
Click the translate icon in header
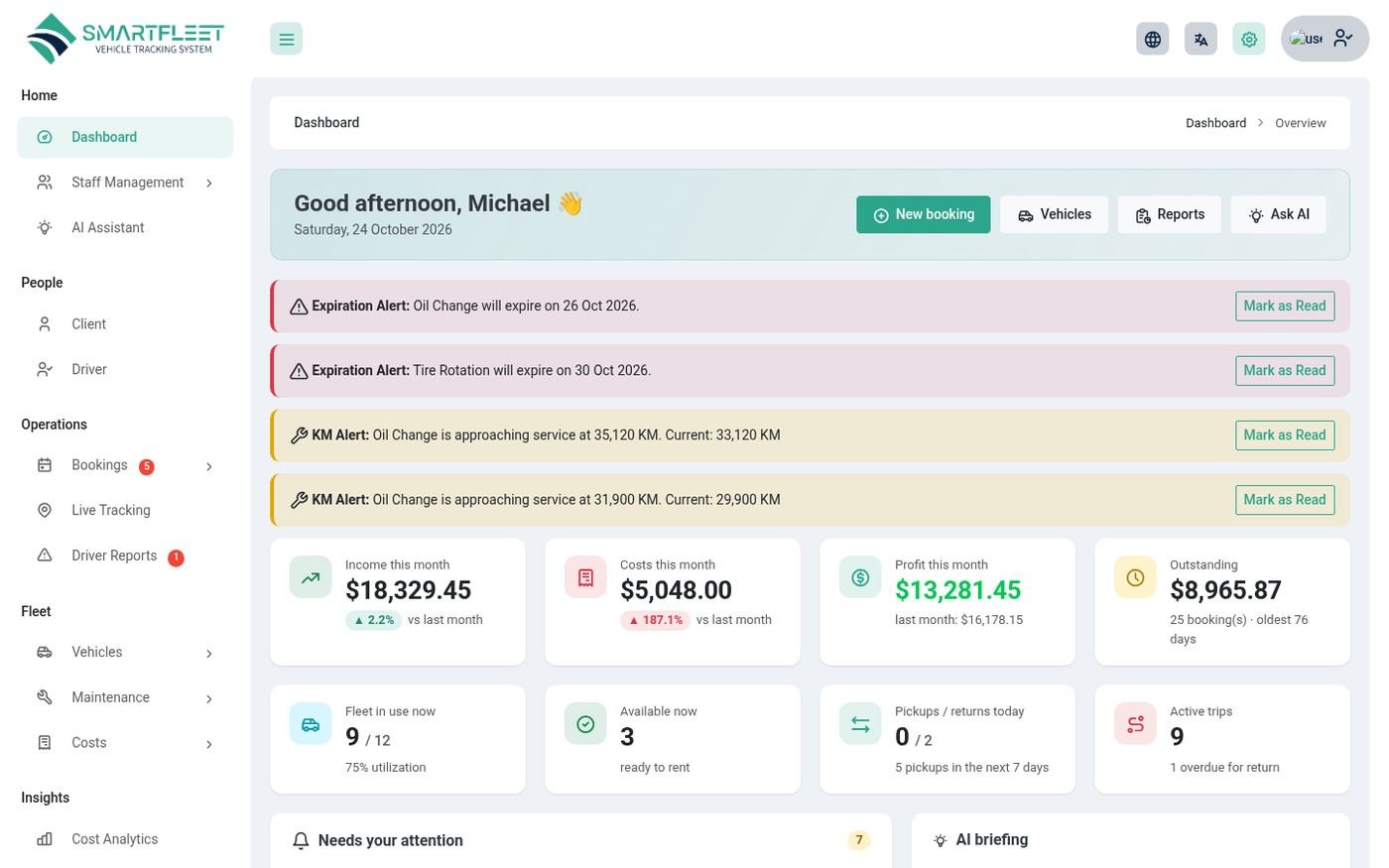tap(1200, 39)
